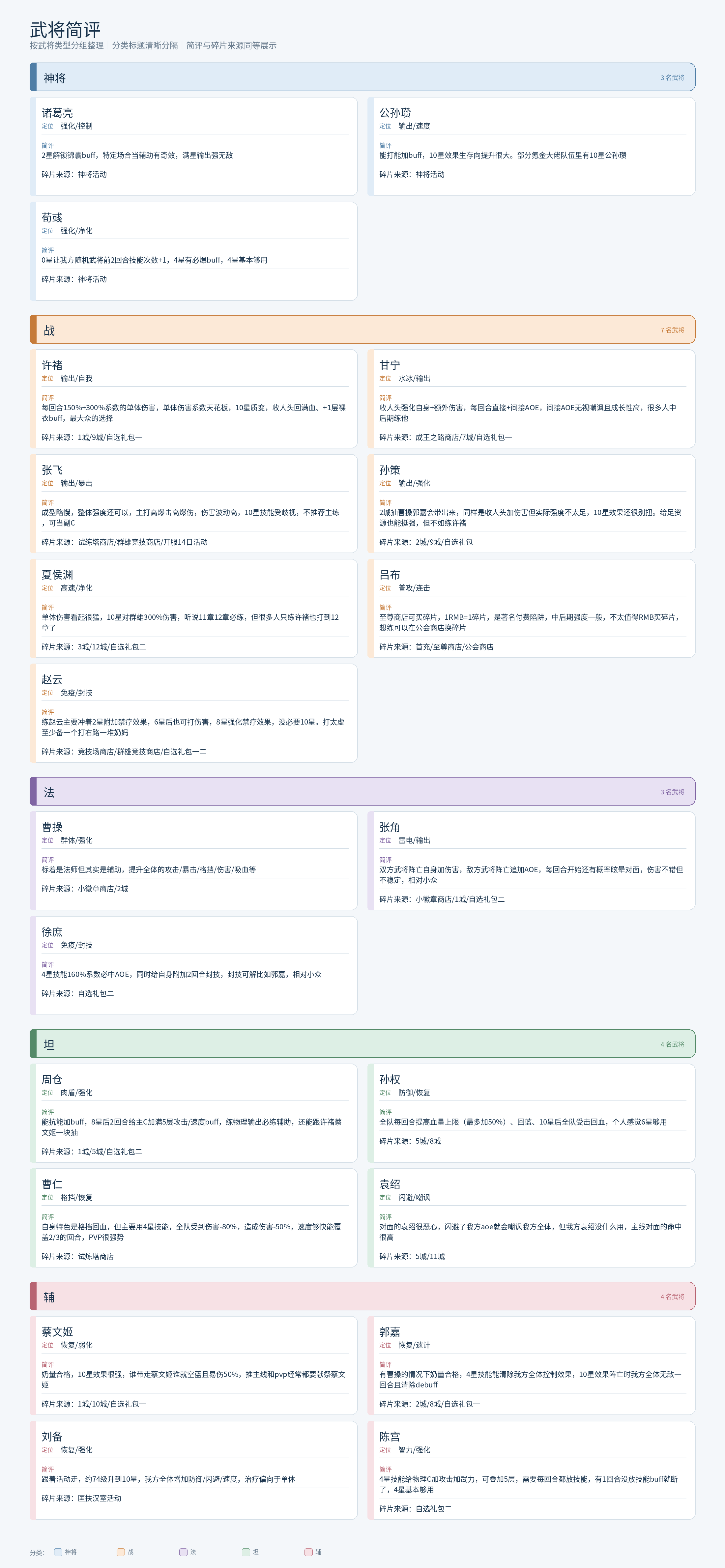Viewport: 725px width, 1568px height.
Task: Click '碎片来源：首充/至尊商店/公会商店' text
Action: pyautogui.click(x=436, y=646)
